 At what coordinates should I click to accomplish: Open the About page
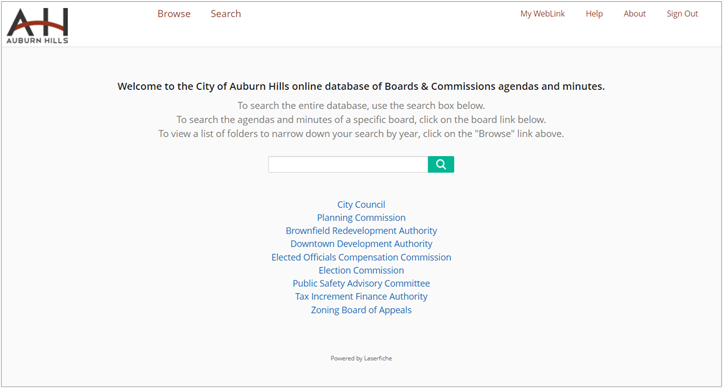[634, 14]
